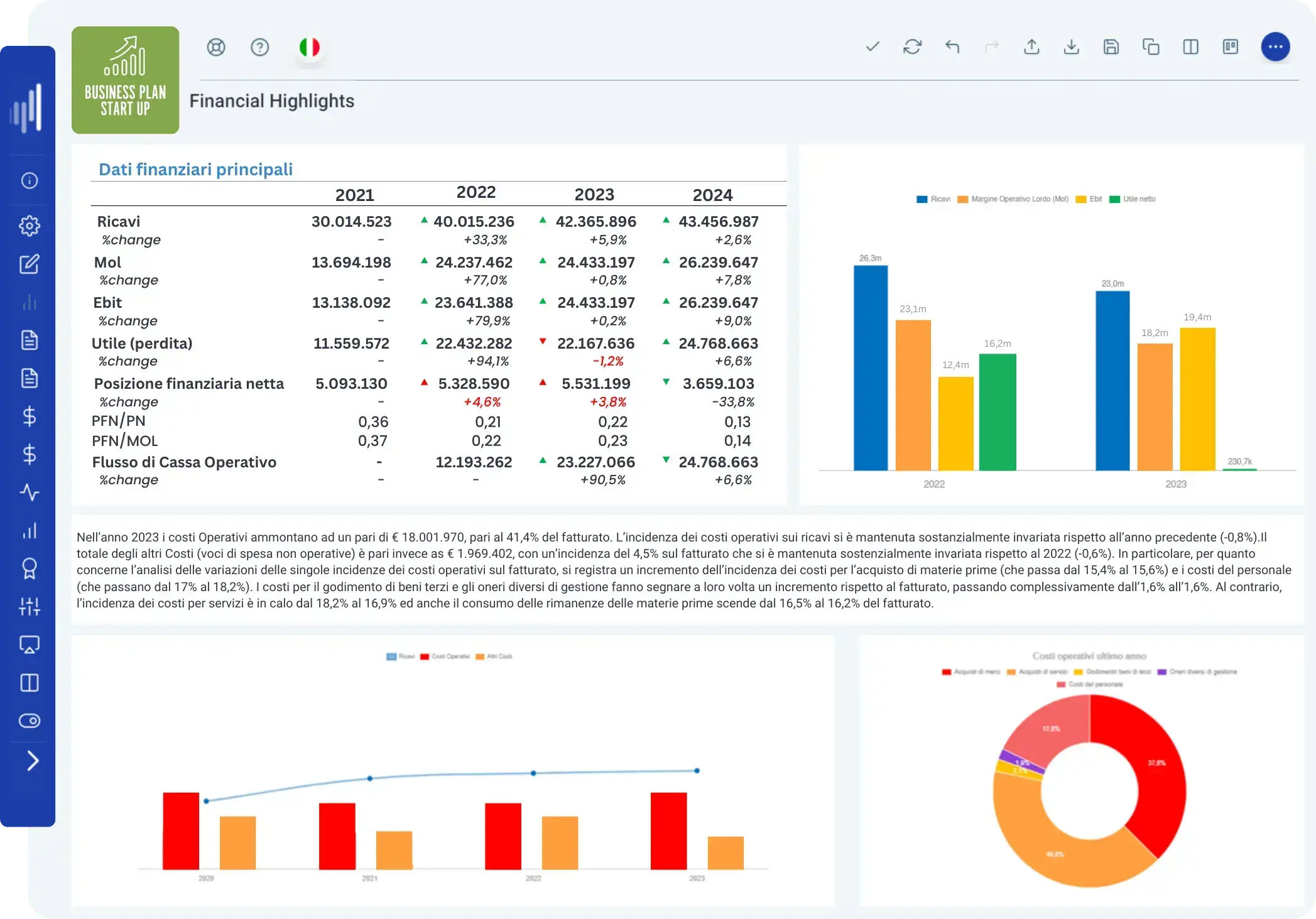1316x919 pixels.
Task: Click the undo arrow icon
Action: [952, 46]
